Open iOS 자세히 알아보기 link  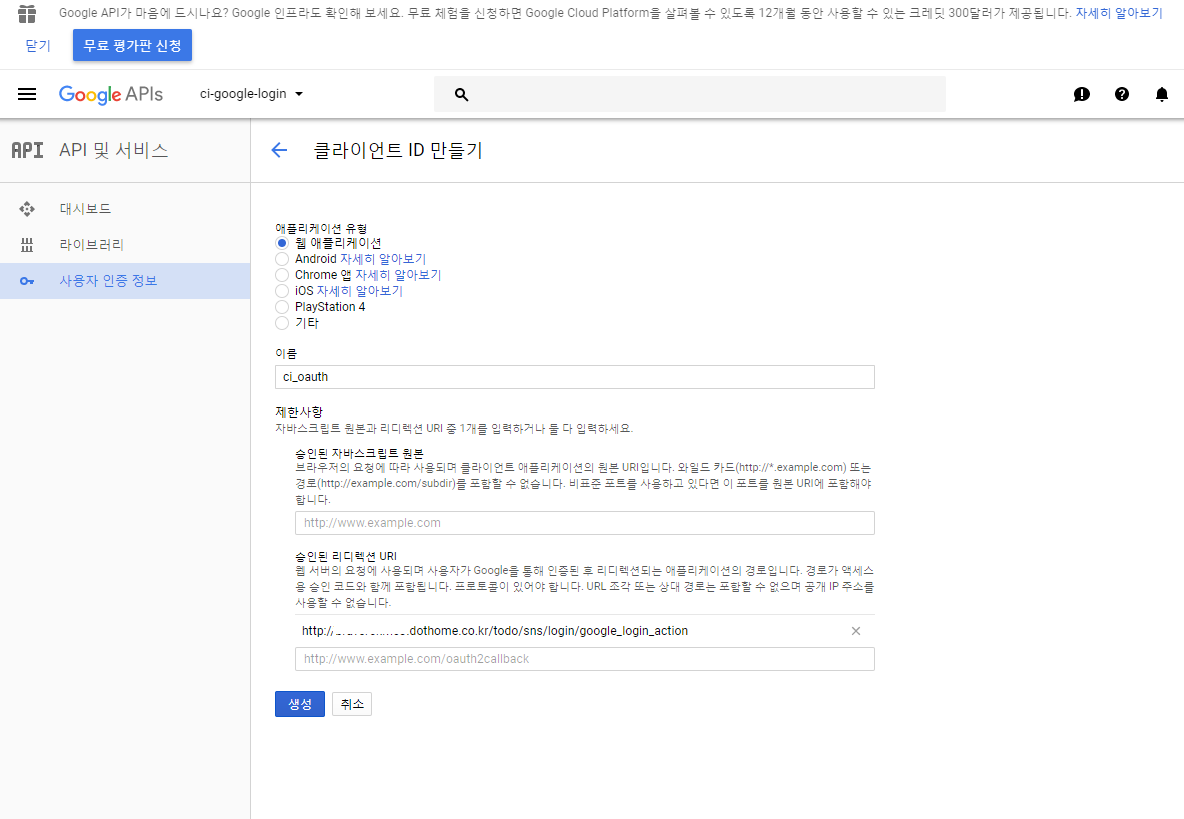click(359, 291)
